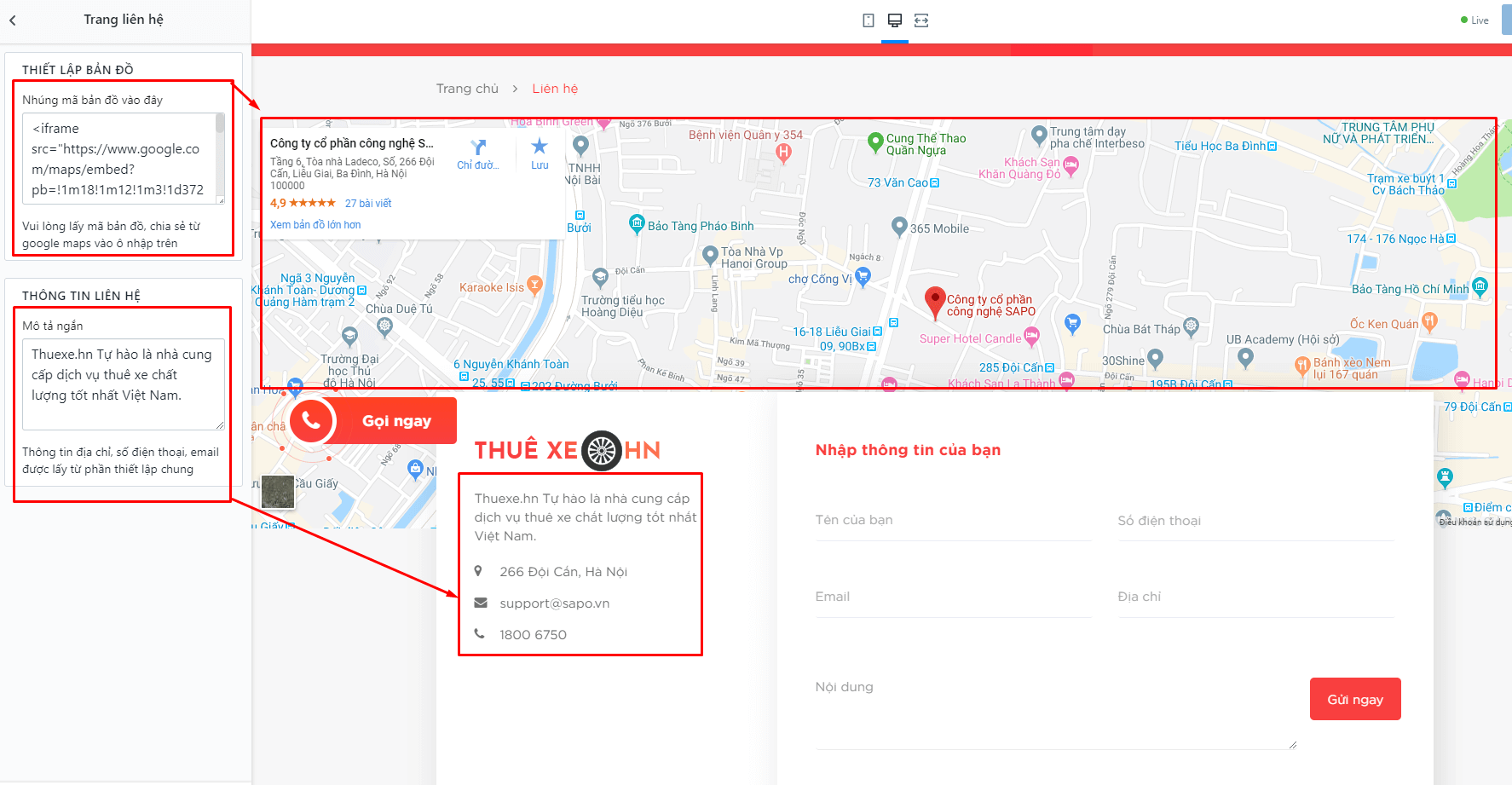This screenshot has height=785, width=1512.
Task: Click Trung tâm dạy pha chế Interbeso marker
Action: click(x=1038, y=135)
